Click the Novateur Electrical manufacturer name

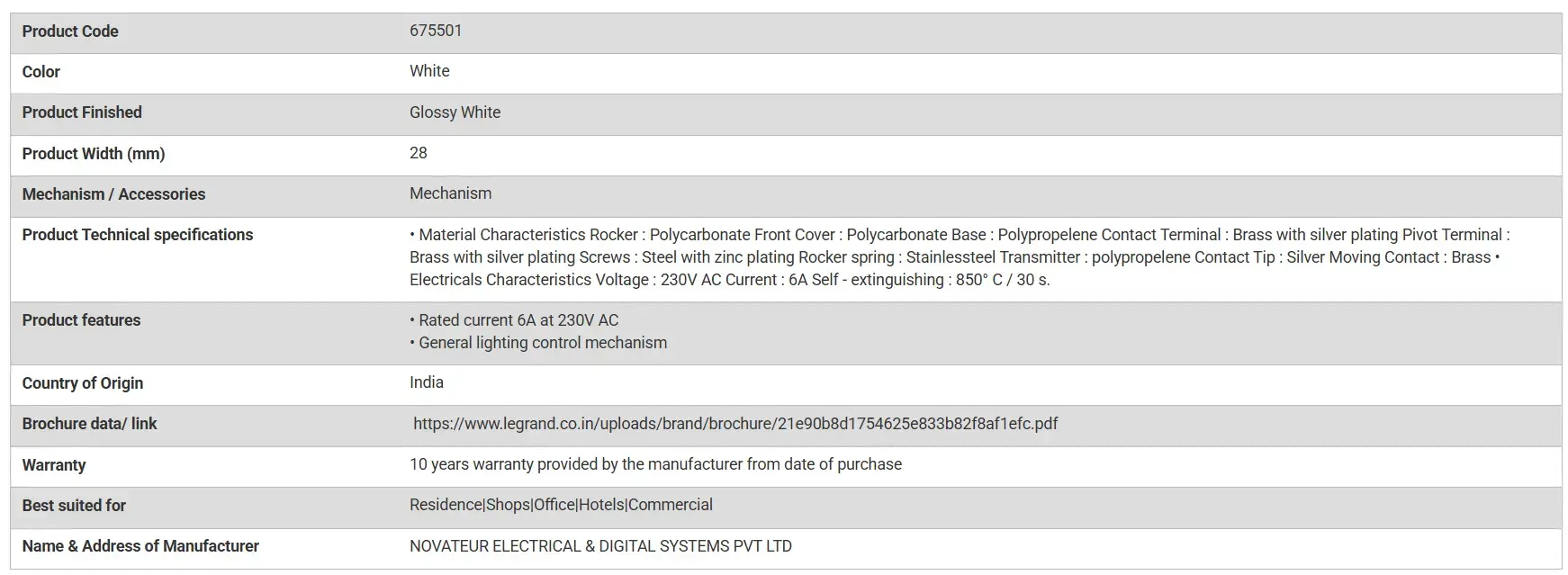tap(600, 546)
